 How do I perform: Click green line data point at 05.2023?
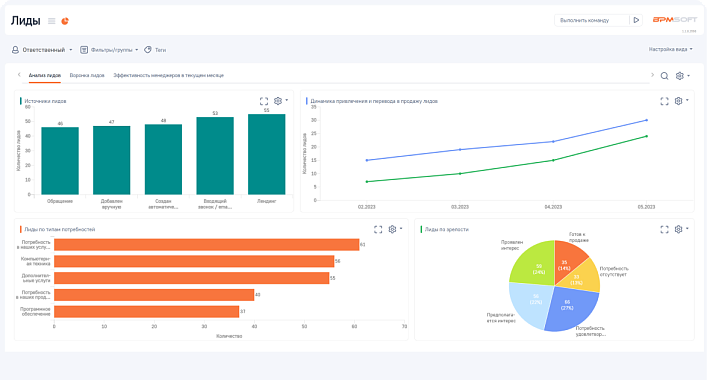tap(647, 136)
